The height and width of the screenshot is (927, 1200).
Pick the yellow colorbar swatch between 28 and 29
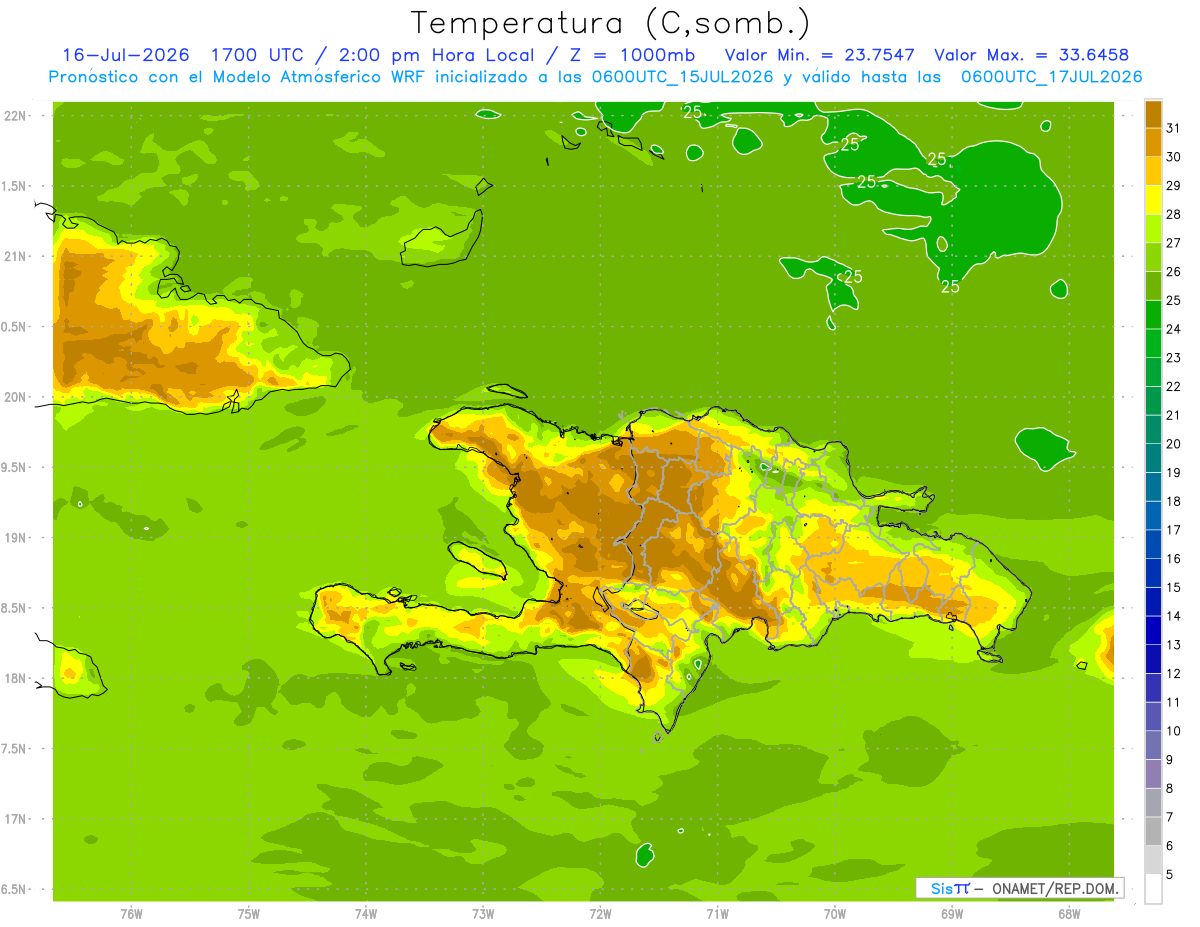coord(1153,199)
